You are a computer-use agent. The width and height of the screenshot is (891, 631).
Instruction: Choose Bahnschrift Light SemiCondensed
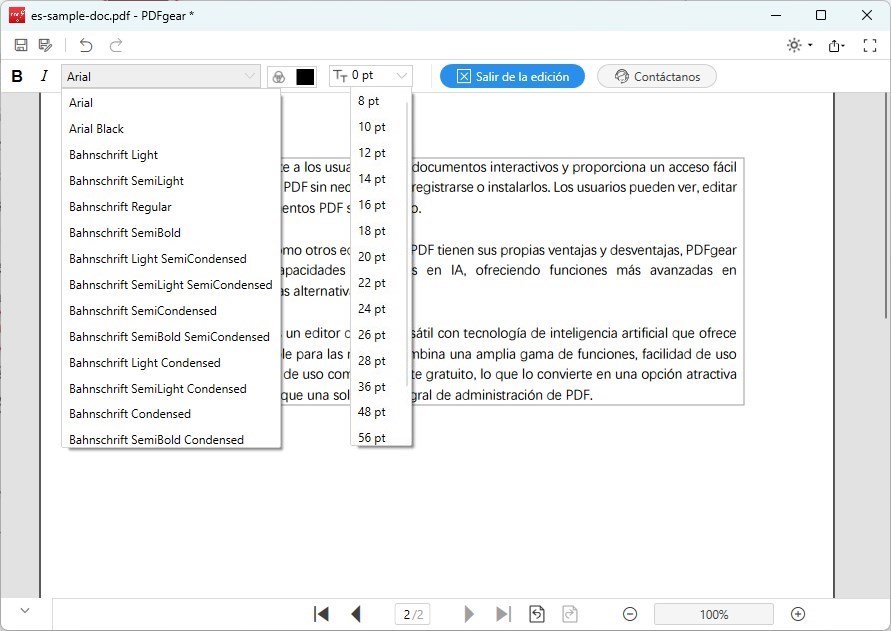click(x=171, y=259)
